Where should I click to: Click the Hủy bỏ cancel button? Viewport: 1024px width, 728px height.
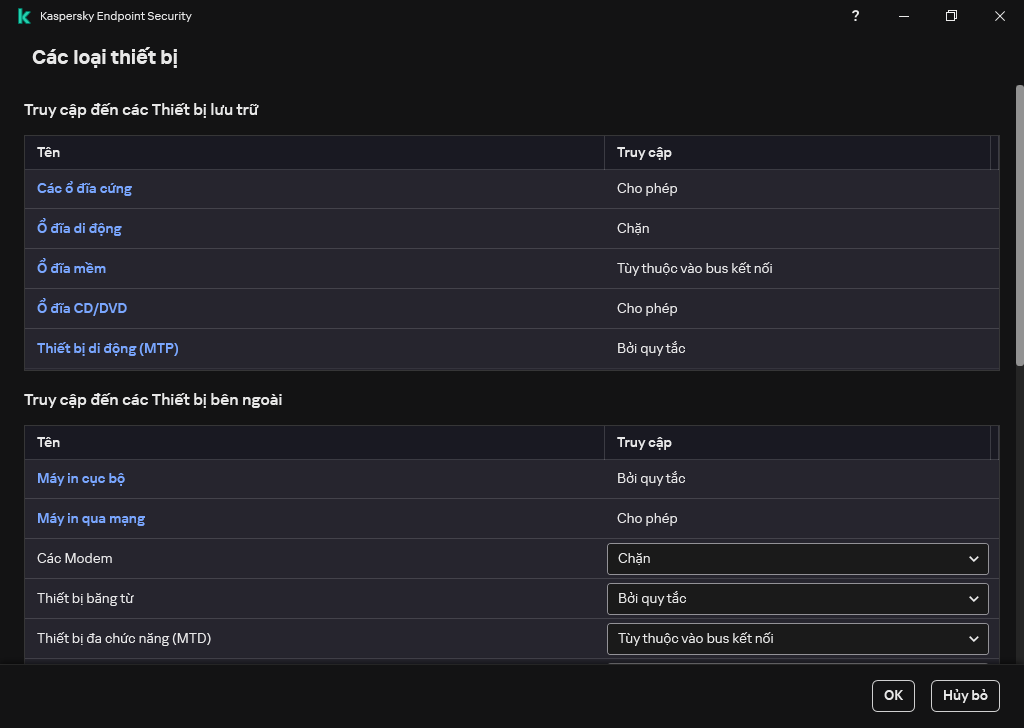(x=964, y=695)
